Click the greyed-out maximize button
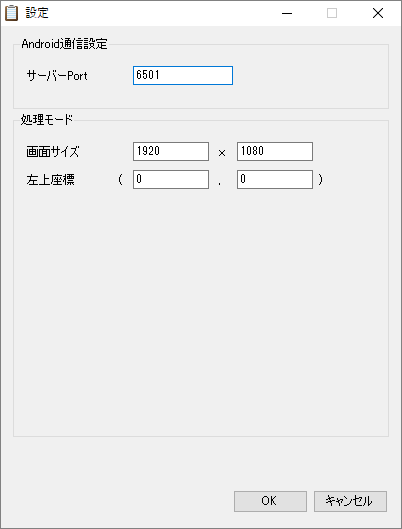Screen dimensions: 402x529 tap(332, 13)
